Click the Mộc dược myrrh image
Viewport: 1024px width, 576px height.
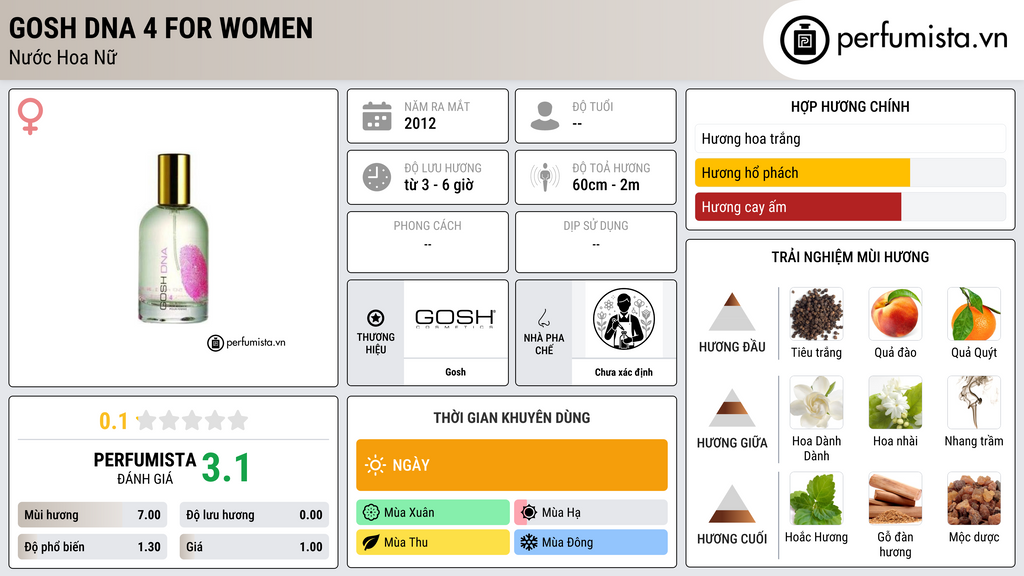click(974, 498)
